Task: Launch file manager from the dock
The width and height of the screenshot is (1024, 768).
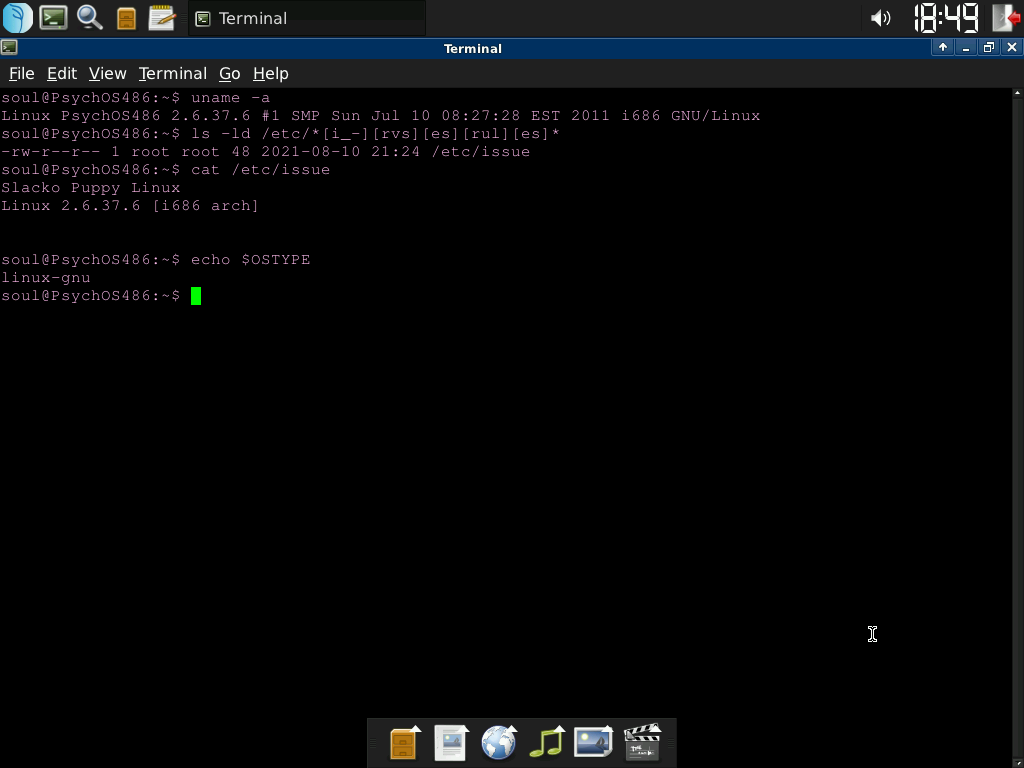Action: 405,743
